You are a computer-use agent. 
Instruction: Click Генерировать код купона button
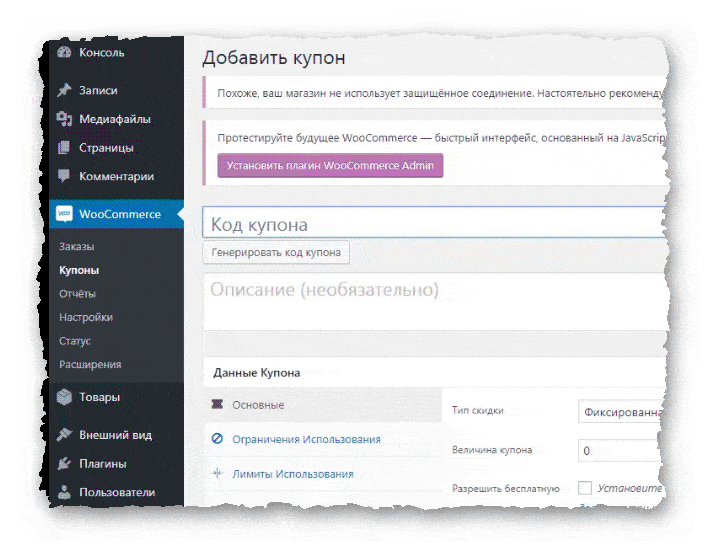(x=276, y=252)
